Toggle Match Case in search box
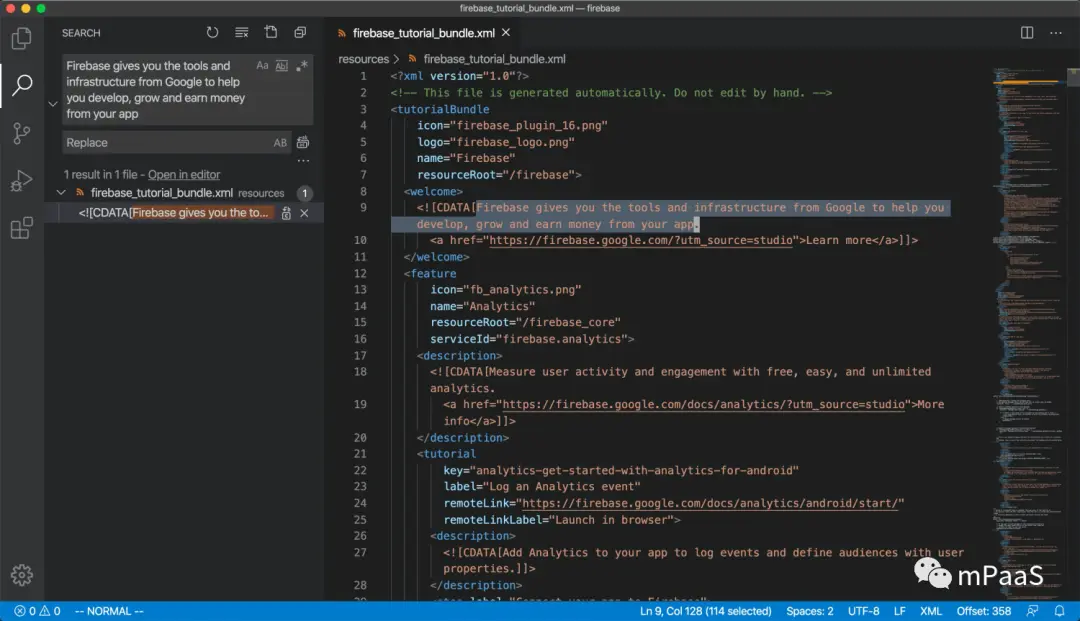Screen dimensions: 1080x621 (262, 66)
